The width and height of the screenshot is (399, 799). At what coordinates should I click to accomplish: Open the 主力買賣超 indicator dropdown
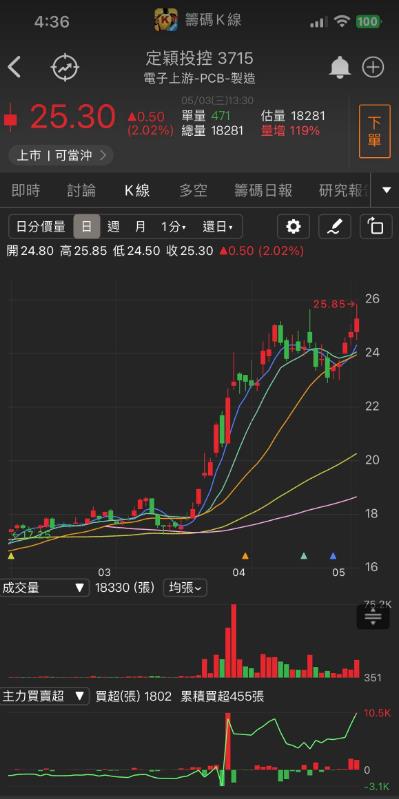44,696
